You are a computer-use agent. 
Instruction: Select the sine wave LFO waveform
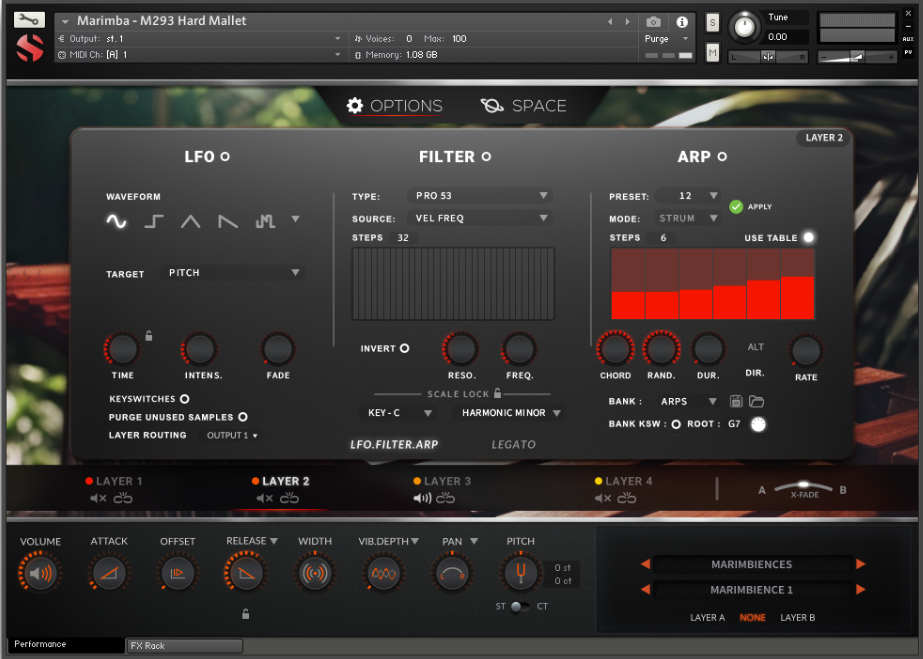pos(117,222)
